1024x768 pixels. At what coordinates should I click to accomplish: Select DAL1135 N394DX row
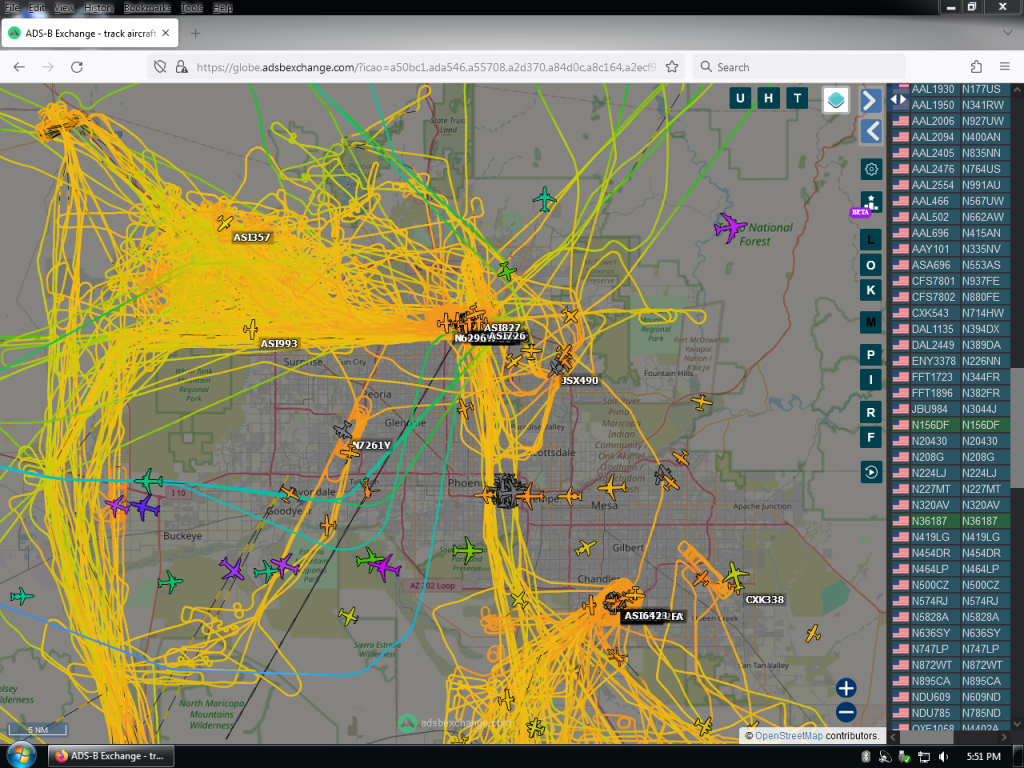[951, 329]
